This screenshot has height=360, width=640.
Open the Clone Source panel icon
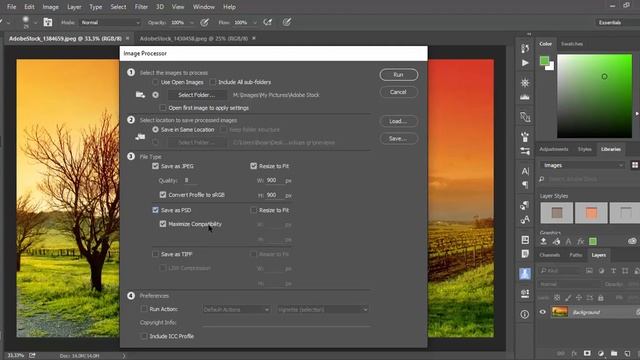click(525, 117)
